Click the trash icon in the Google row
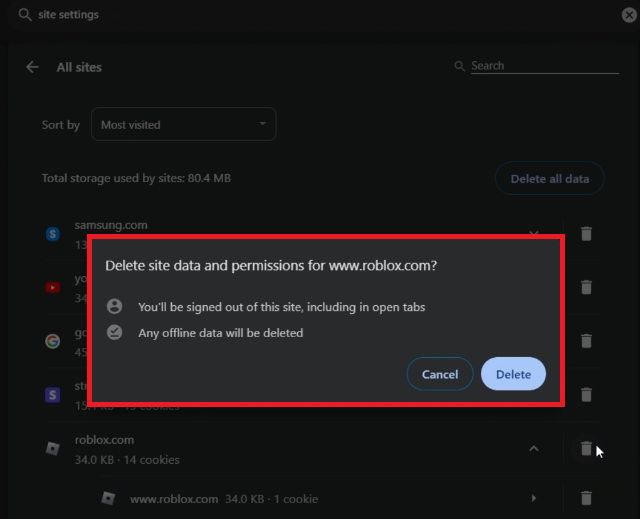640x519 pixels. pos(587,341)
